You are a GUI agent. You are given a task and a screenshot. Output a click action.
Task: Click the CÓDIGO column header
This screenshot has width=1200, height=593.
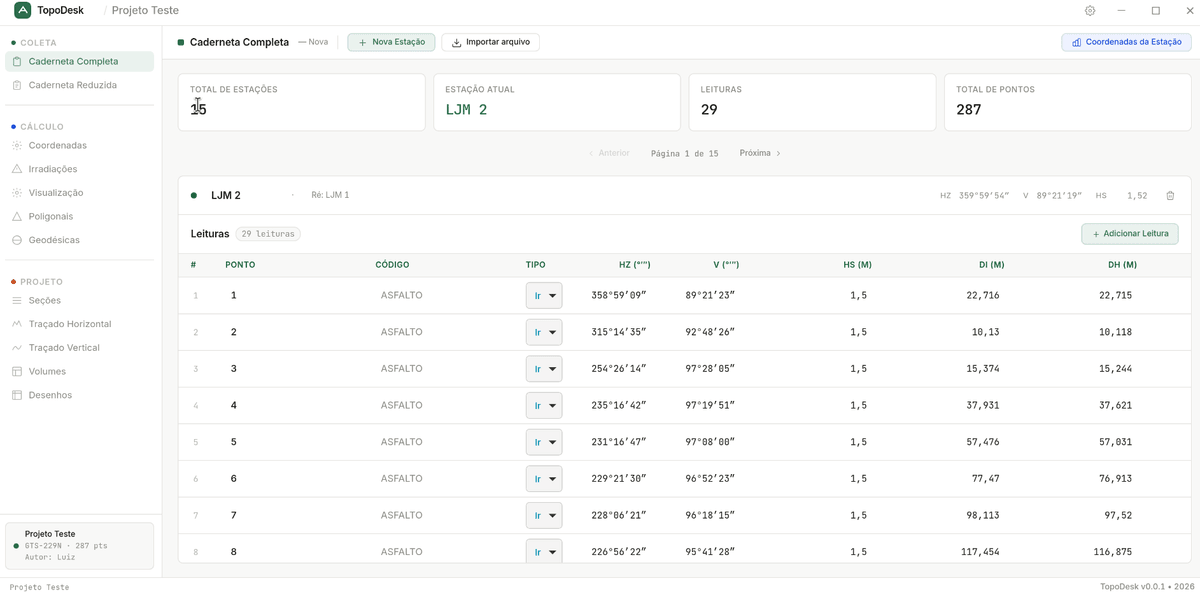tap(392, 265)
